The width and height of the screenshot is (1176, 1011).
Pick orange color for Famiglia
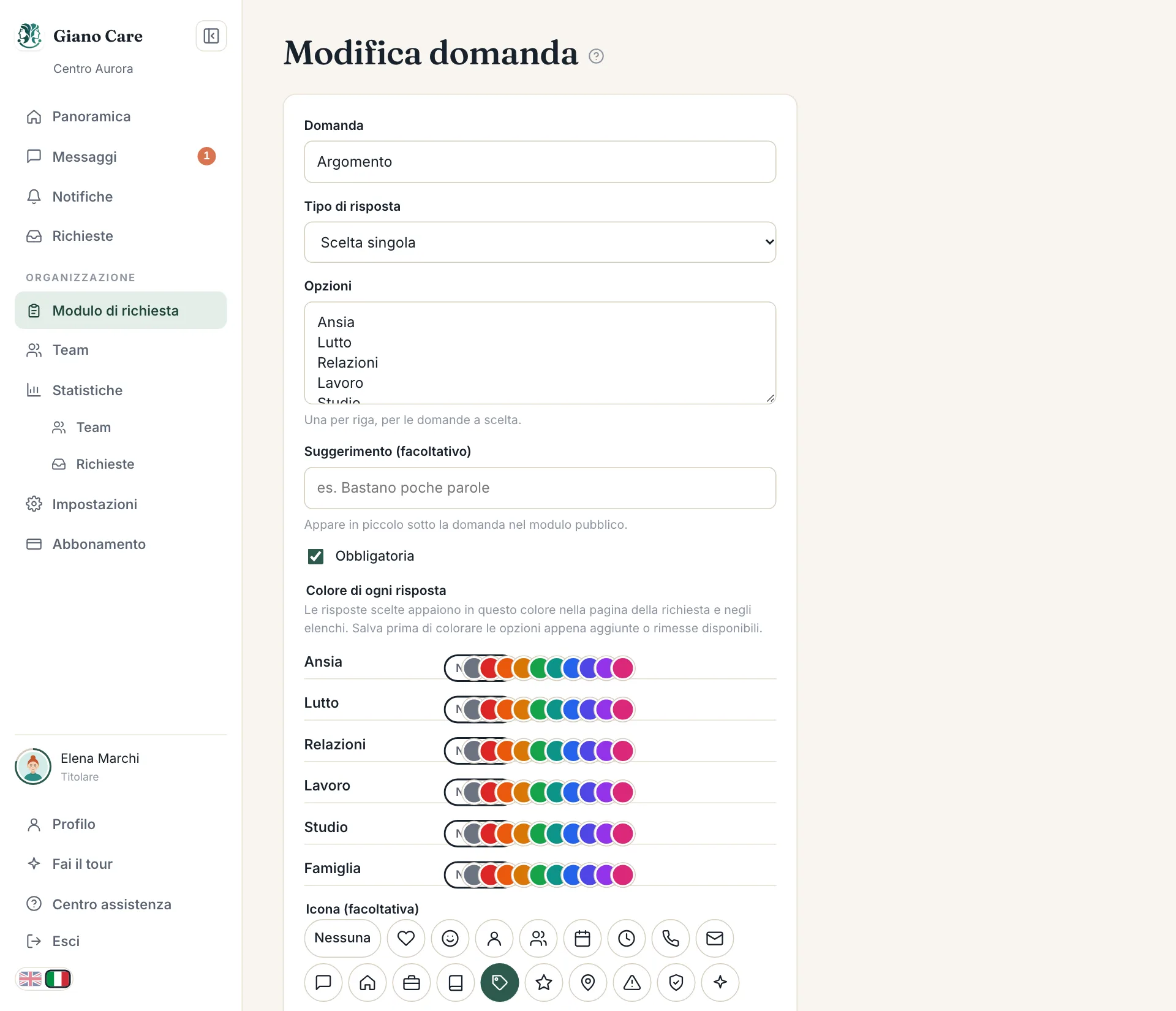tap(506, 875)
